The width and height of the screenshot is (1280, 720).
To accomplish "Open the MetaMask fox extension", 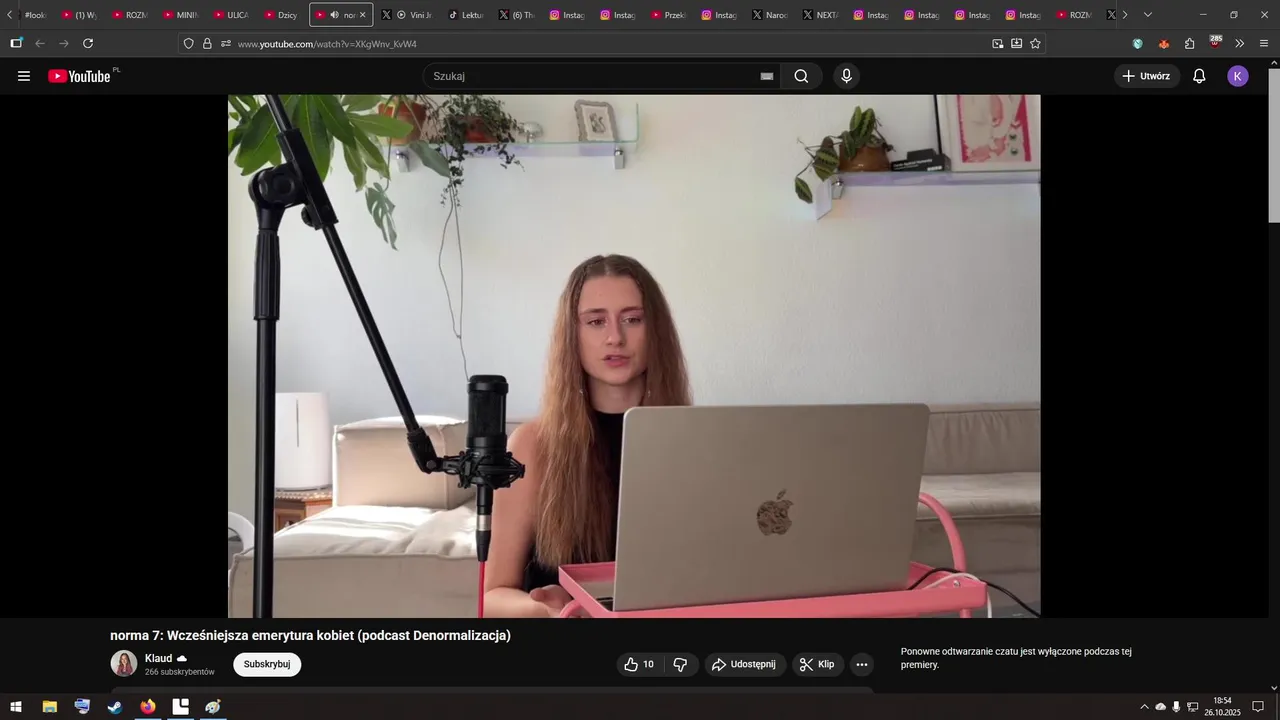I will 1164,44.
